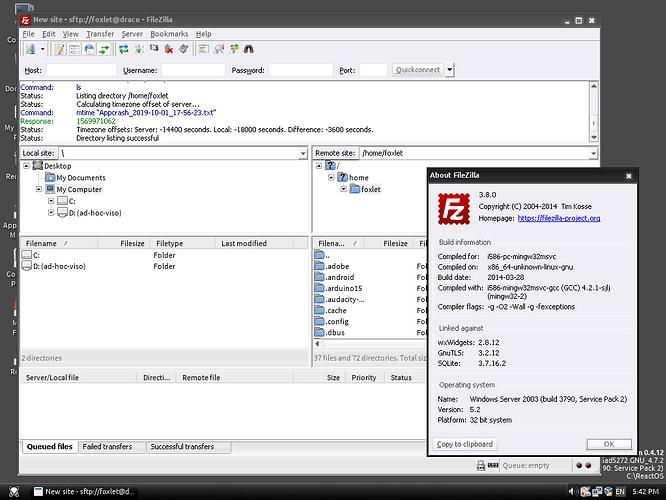Open the Quickconnect history dropdown
Viewport: 666px width, 500px height.
click(449, 70)
